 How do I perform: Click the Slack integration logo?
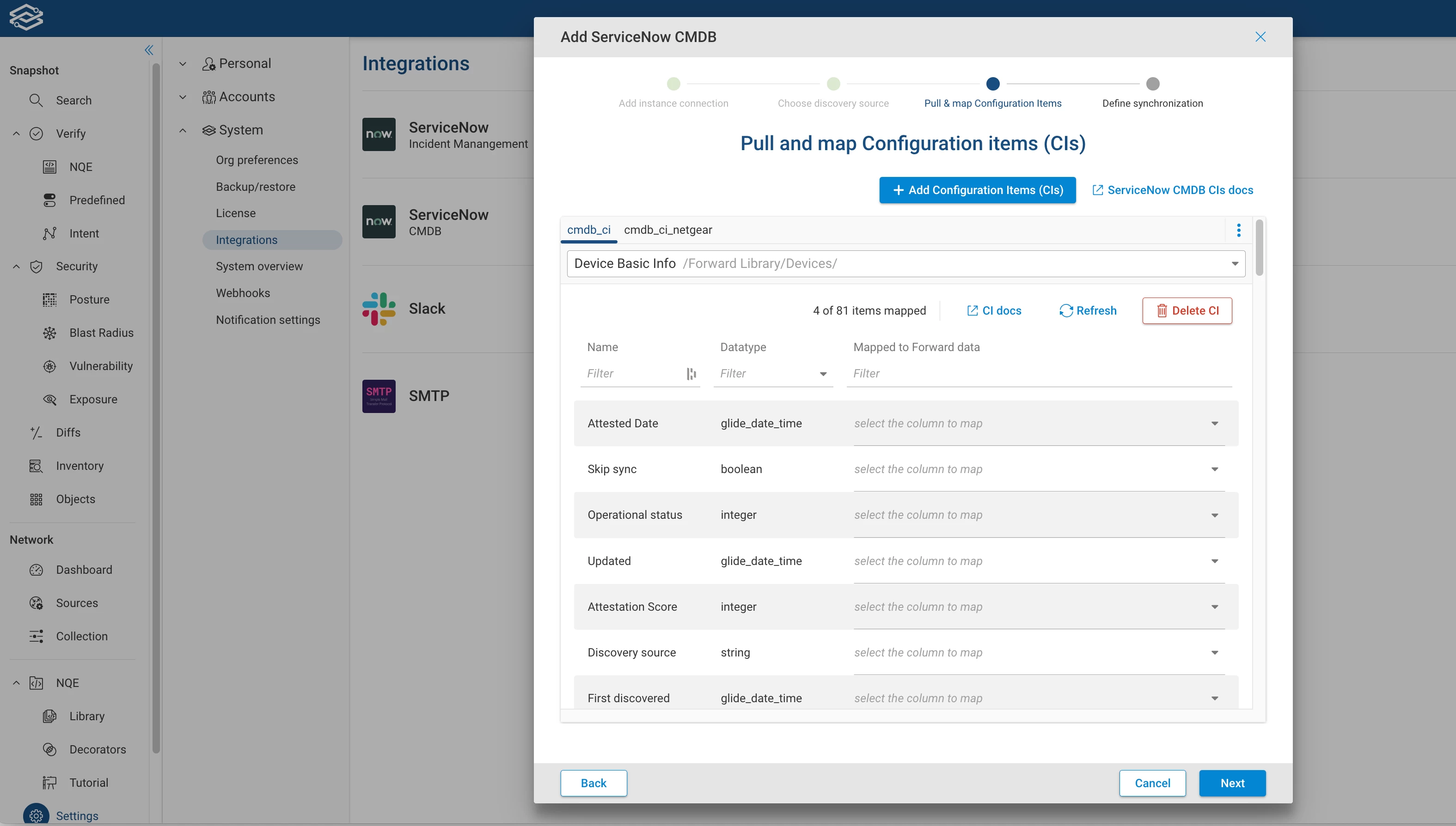[x=379, y=309]
